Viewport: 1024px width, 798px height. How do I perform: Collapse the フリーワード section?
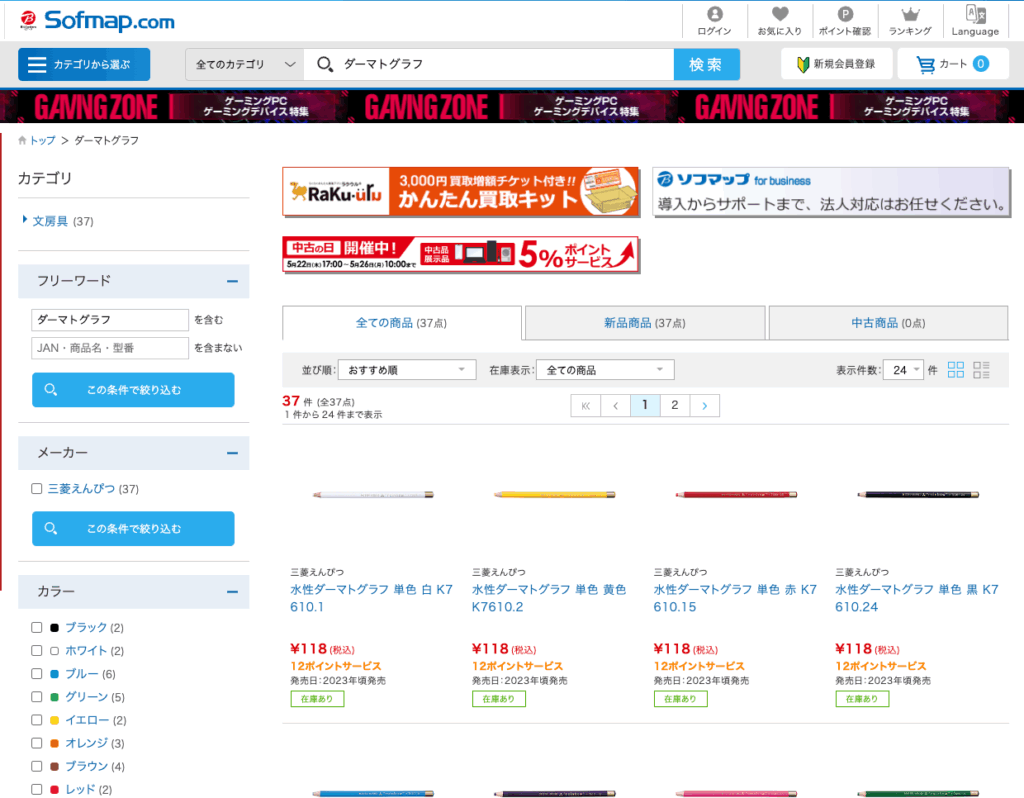pos(232,281)
